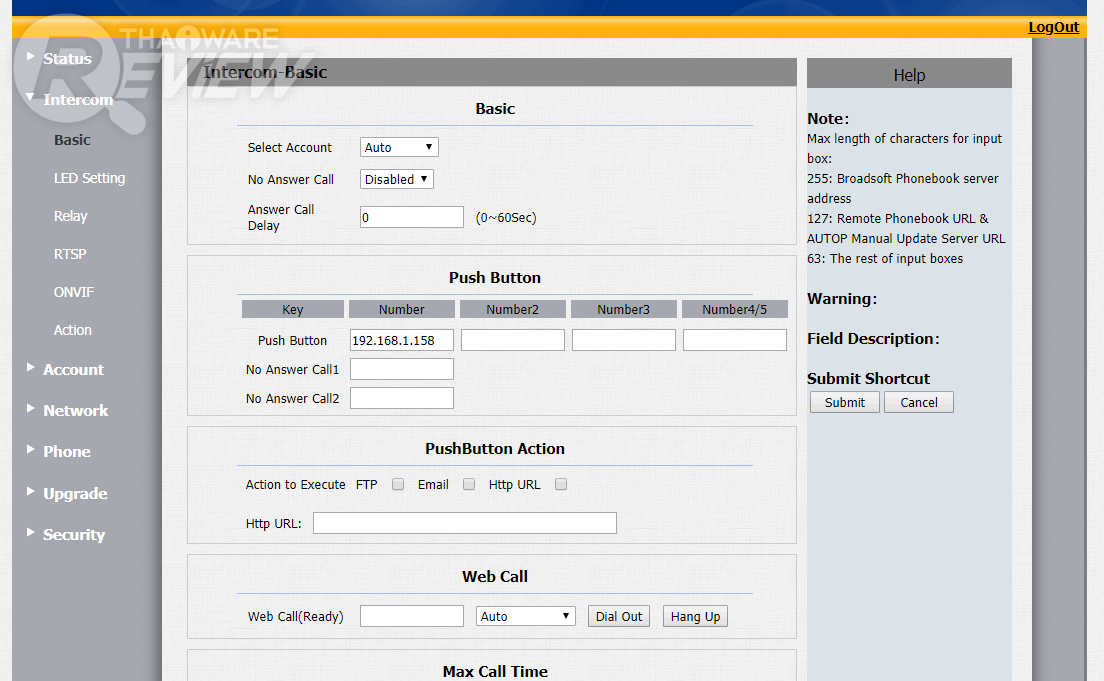The height and width of the screenshot is (681, 1104).
Task: Click the Intercom-Basic page title
Action: 265,72
